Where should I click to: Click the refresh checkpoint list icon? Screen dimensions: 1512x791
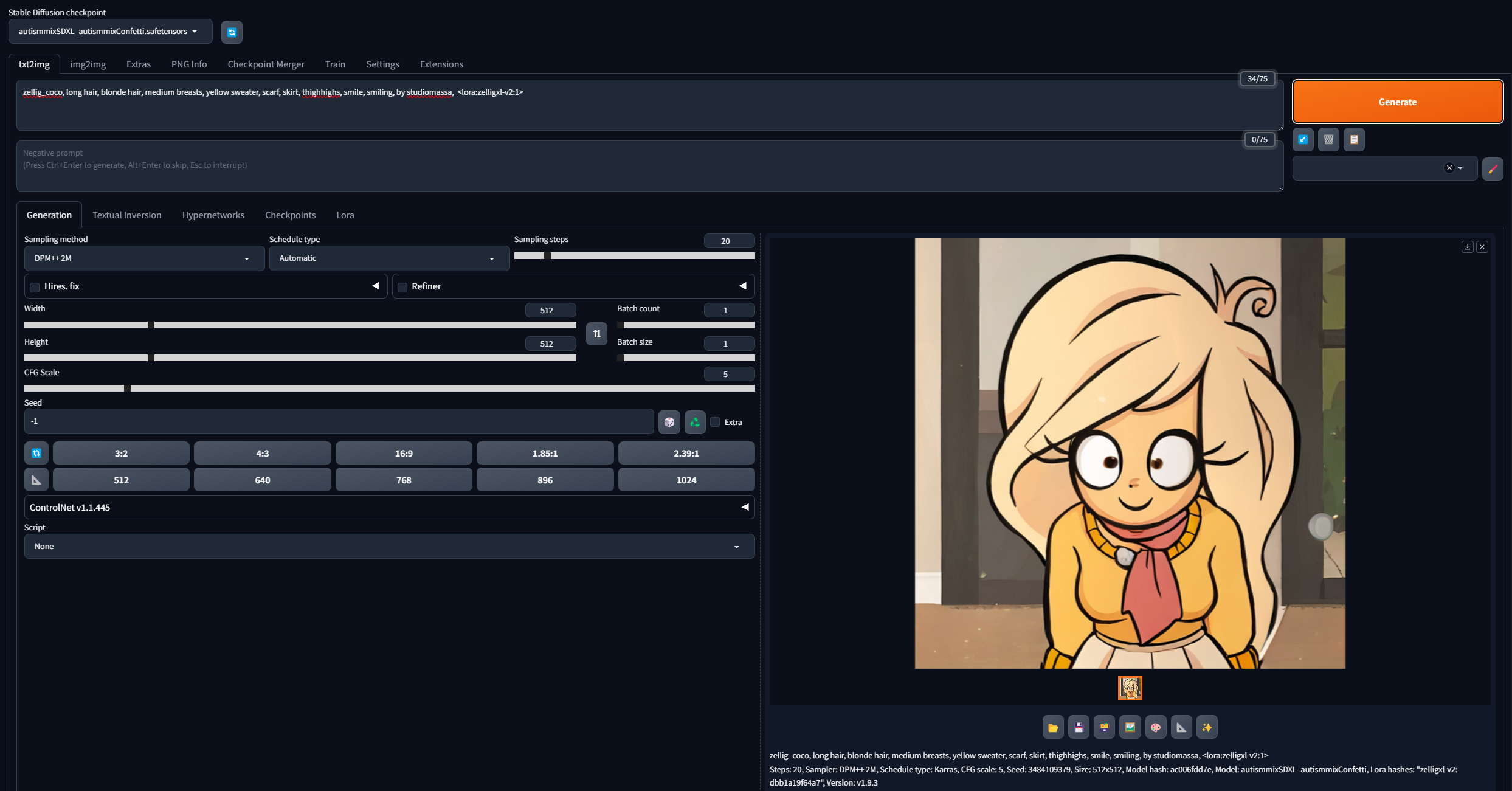(232, 32)
